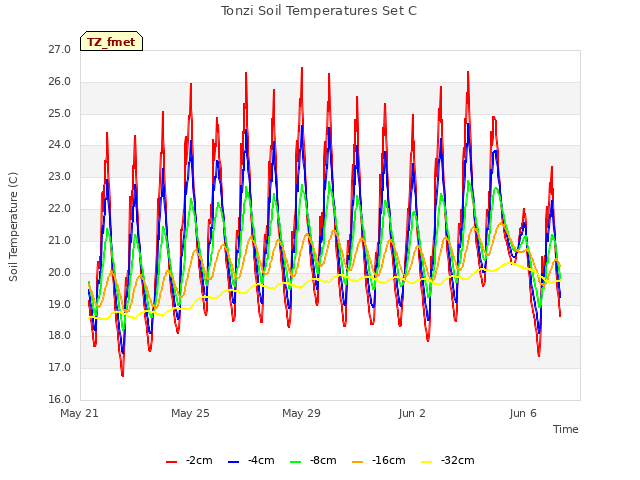Click the blue -4cm legend color marker
640x480 pixels.
233,462
